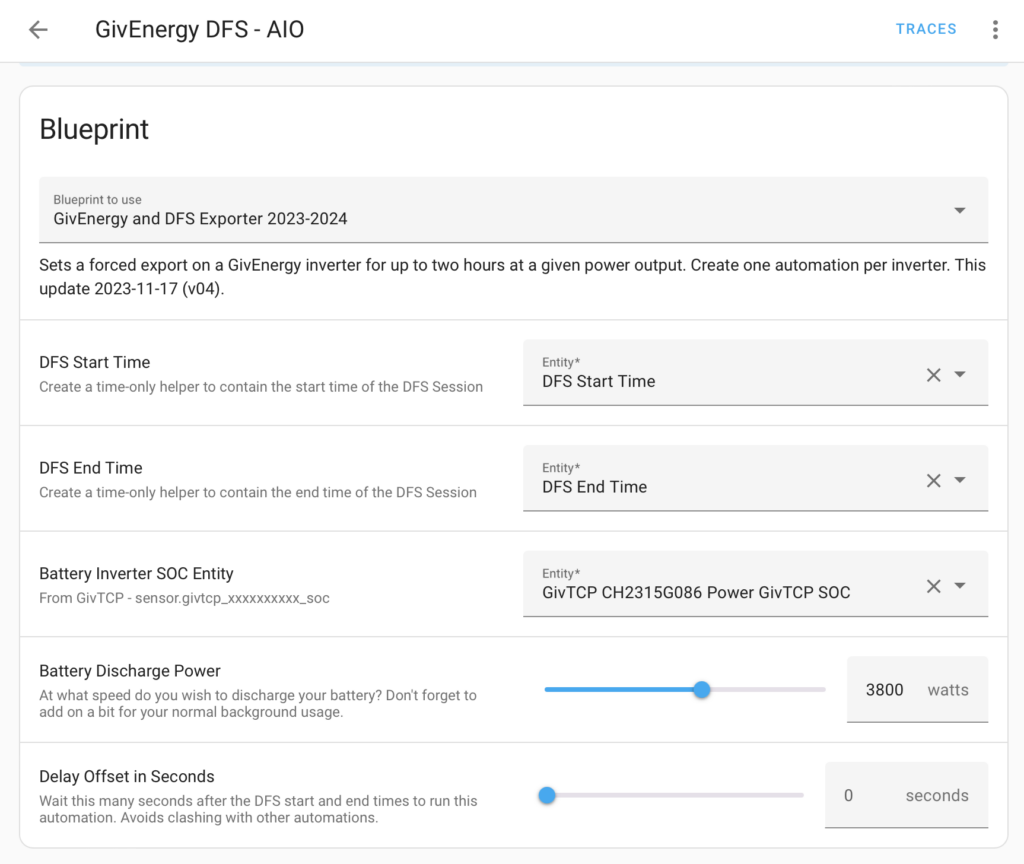
Task: Click the DFS End Time entity field
Action: 755,479
